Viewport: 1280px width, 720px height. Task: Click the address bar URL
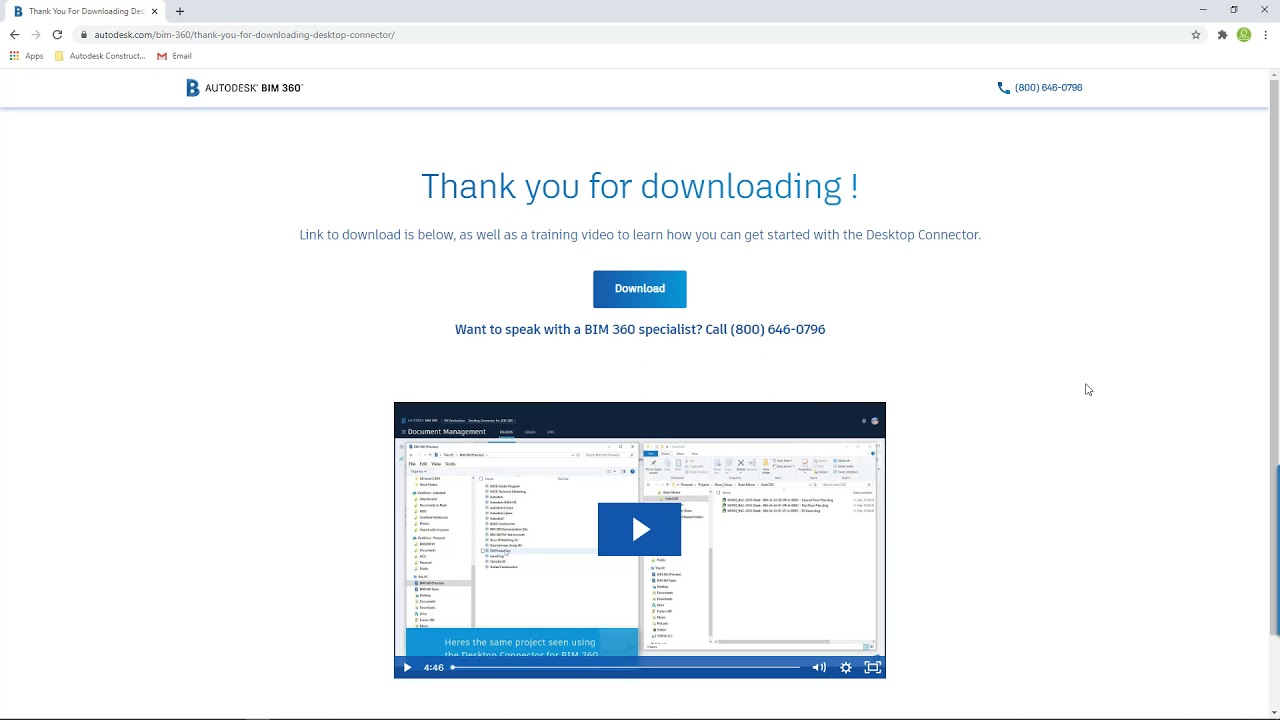245,35
